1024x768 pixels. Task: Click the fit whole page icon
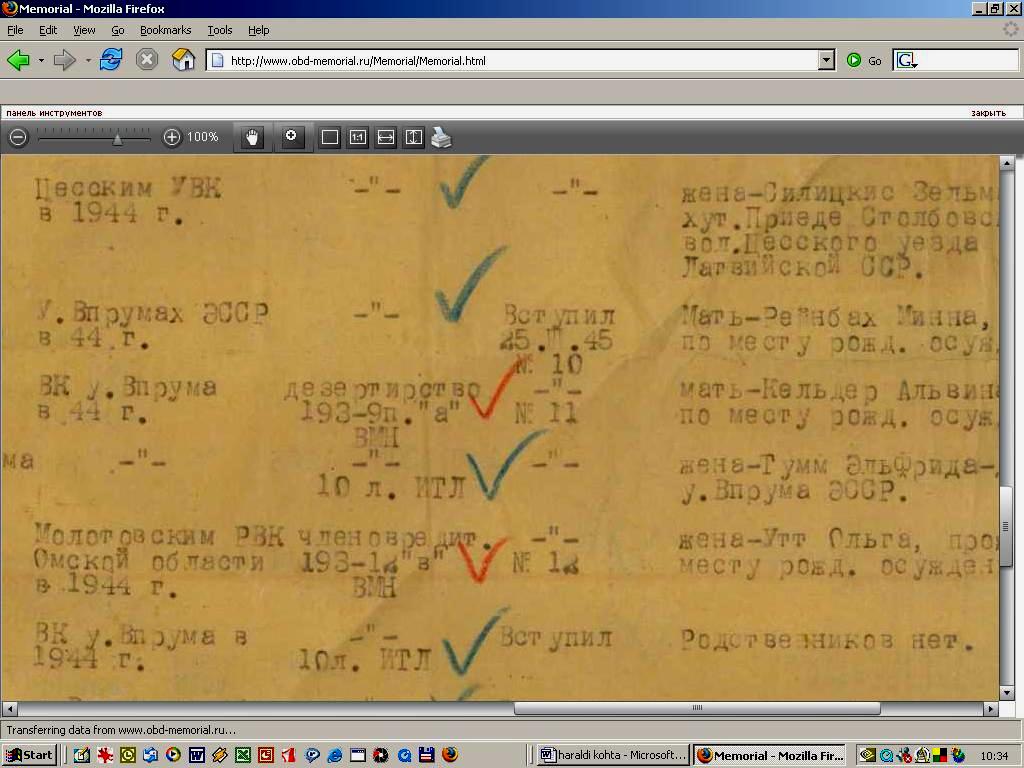point(330,138)
